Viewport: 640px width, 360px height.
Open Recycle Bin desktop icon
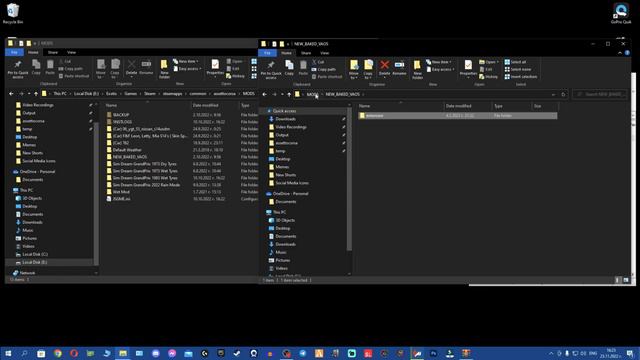(13, 13)
